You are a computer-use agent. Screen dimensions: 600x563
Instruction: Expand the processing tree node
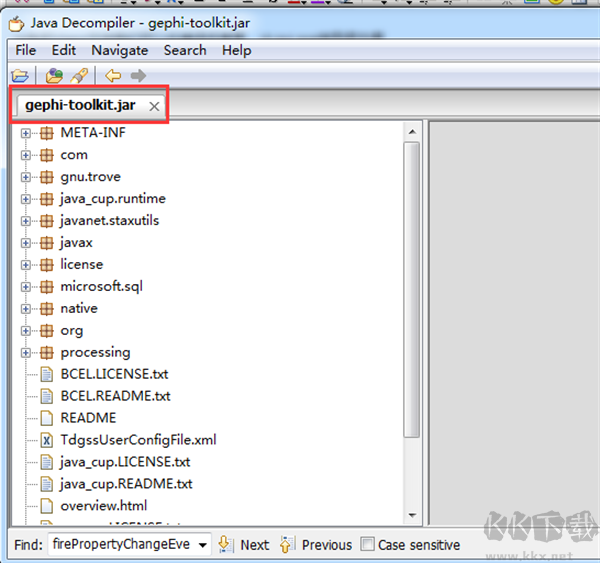(x=26, y=352)
